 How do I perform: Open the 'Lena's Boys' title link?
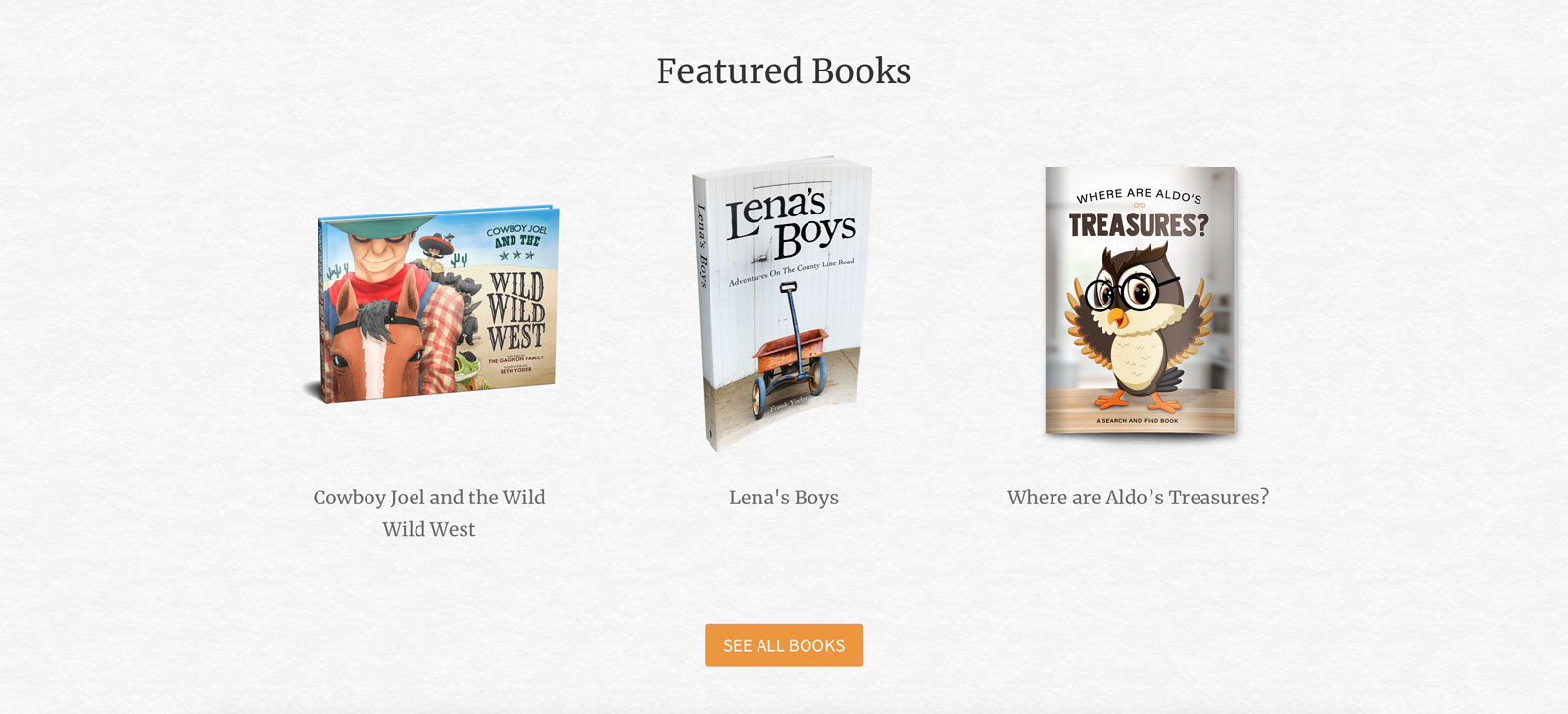[x=784, y=498]
